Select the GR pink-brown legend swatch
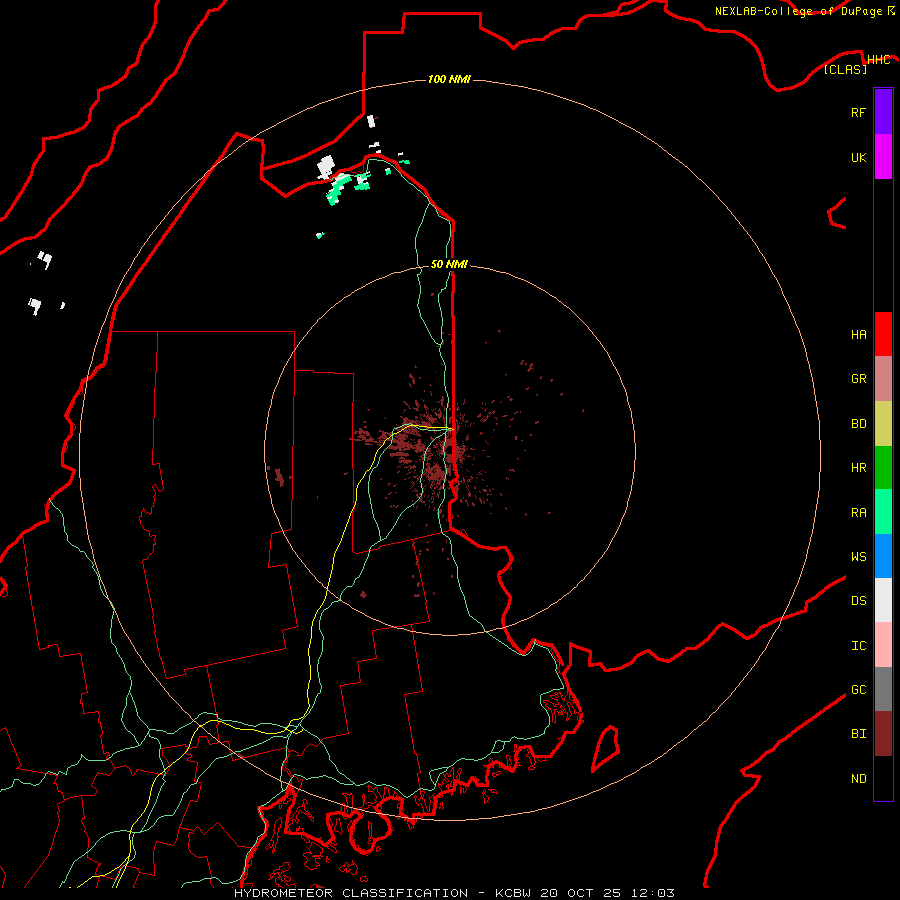Screen dimensions: 900x900 883,379
